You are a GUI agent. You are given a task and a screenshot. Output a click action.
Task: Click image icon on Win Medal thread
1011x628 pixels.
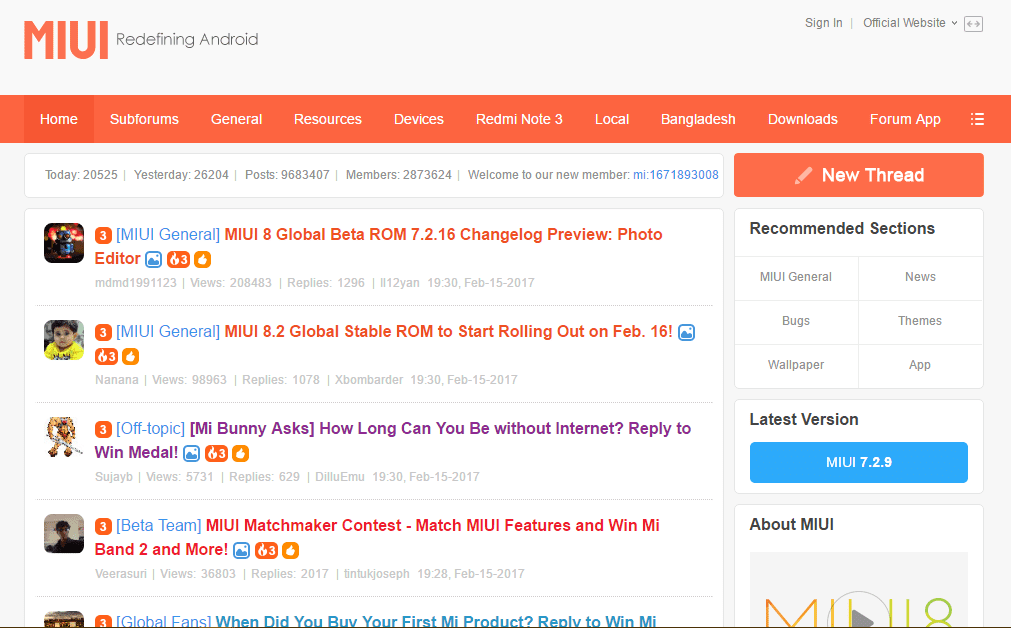tap(191, 453)
